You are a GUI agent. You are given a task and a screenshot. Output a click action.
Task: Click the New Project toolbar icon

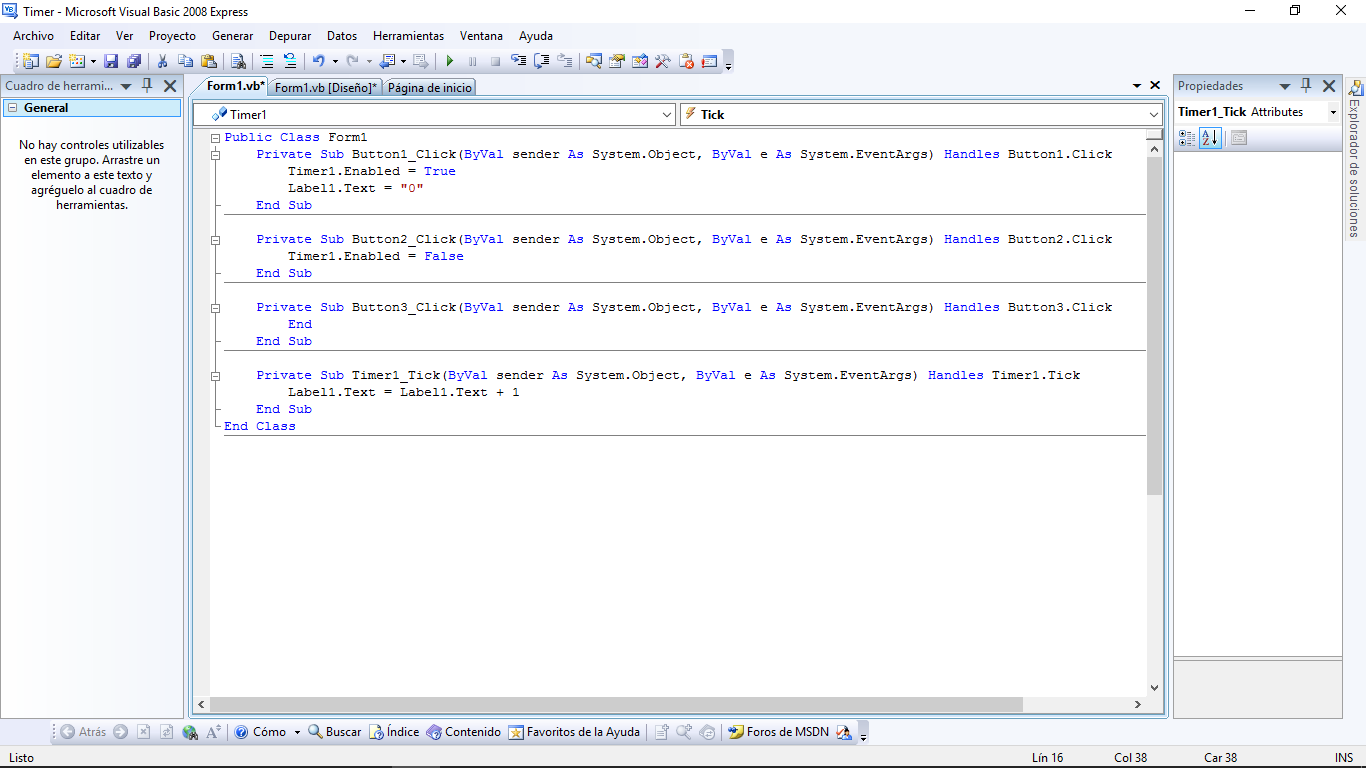pyautogui.click(x=31, y=61)
